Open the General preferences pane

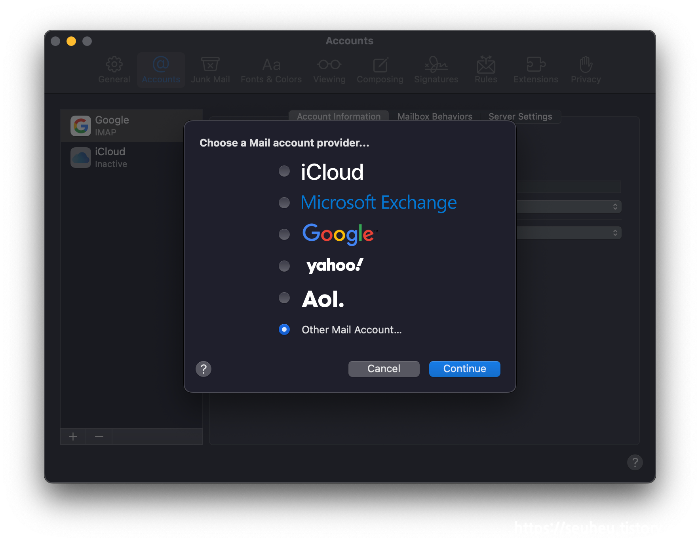pos(114,70)
